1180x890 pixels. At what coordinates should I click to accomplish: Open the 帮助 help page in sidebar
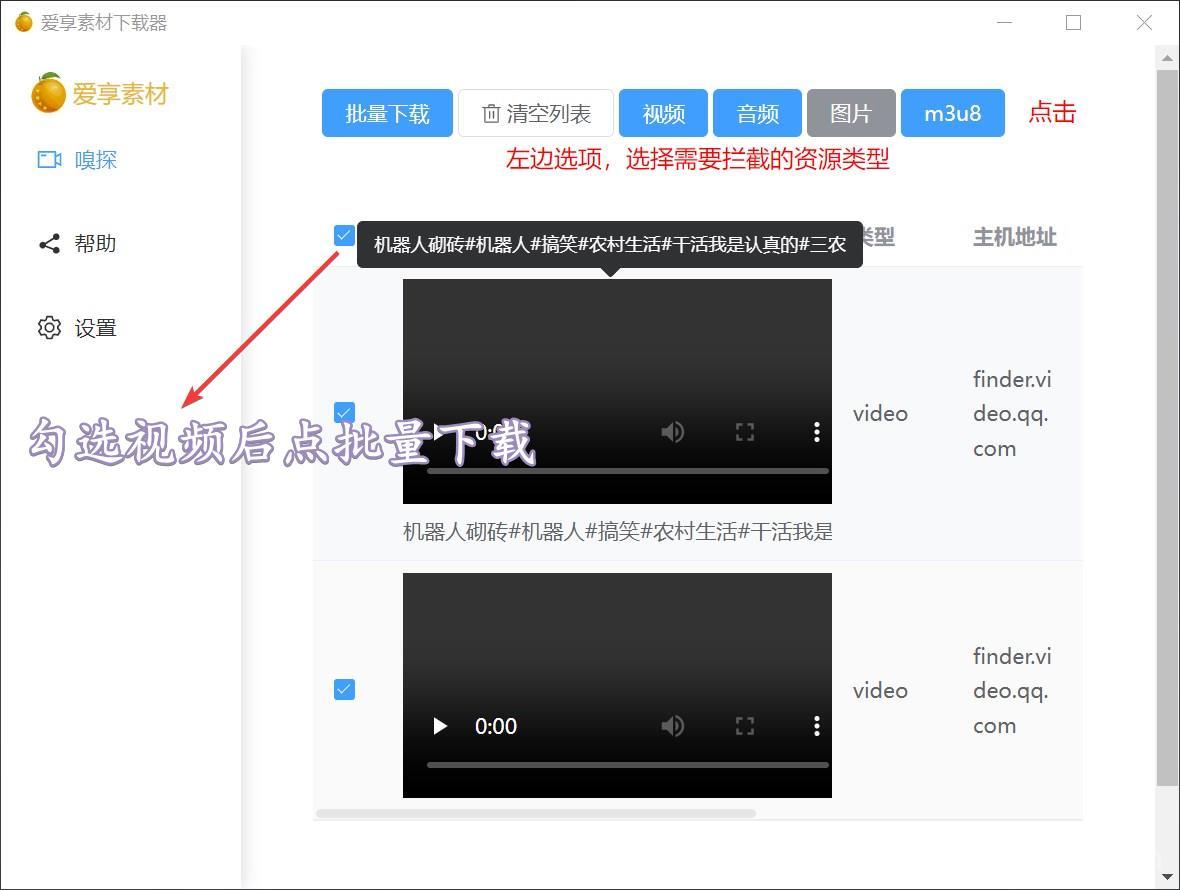[x=78, y=244]
